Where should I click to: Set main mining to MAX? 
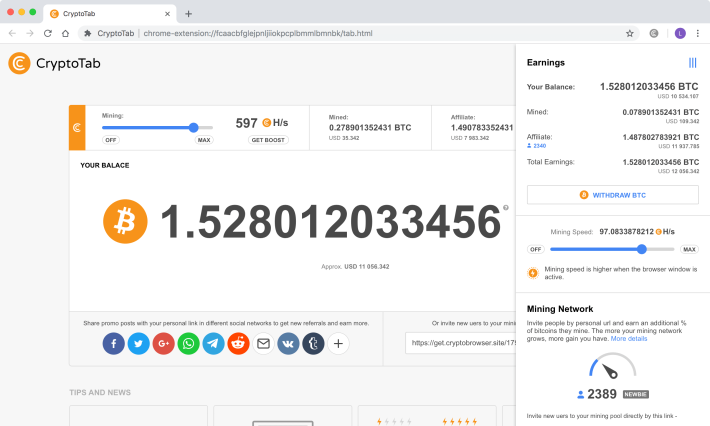click(x=204, y=140)
